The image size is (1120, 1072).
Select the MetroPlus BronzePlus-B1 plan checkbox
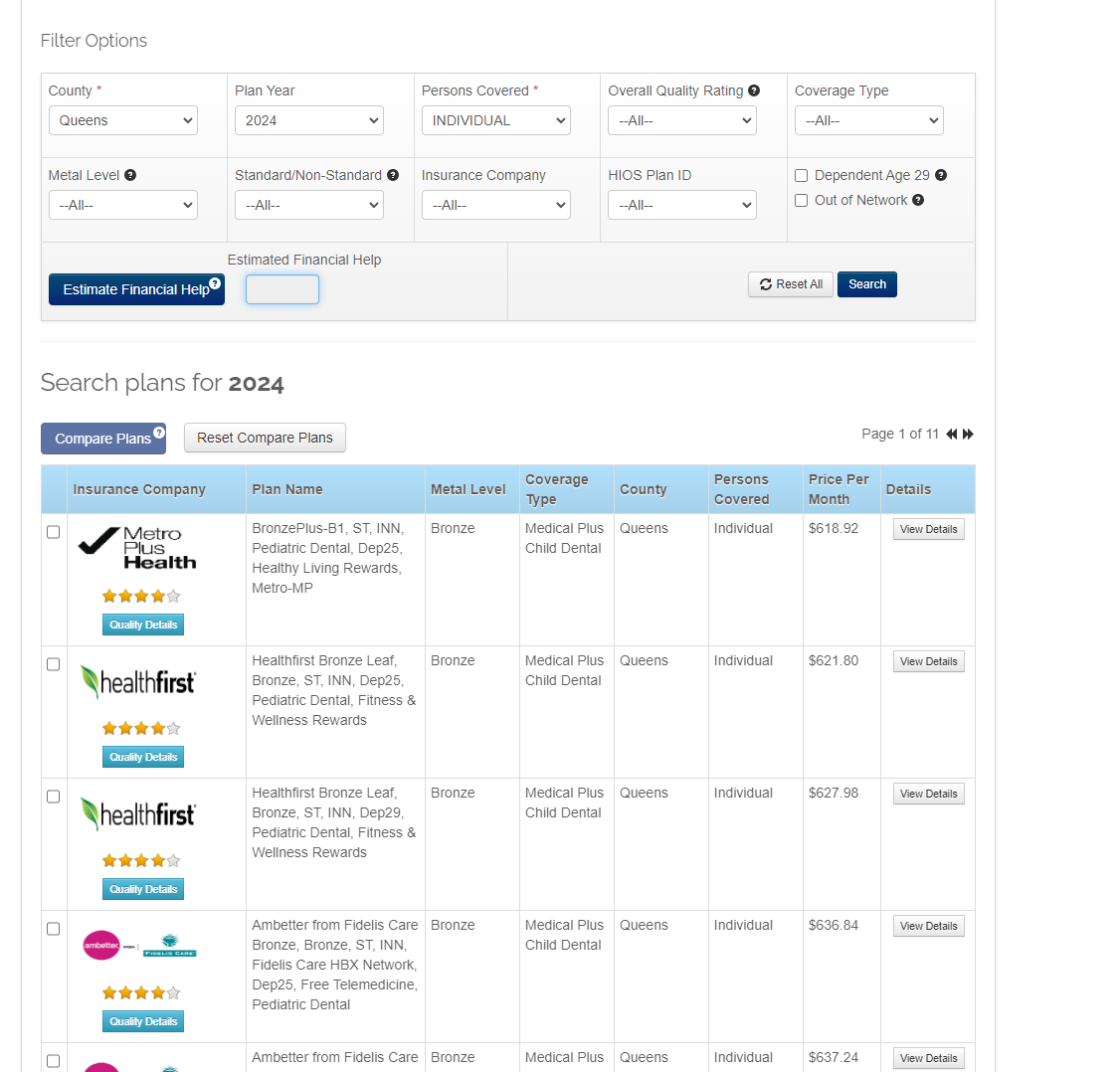pyautogui.click(x=54, y=532)
